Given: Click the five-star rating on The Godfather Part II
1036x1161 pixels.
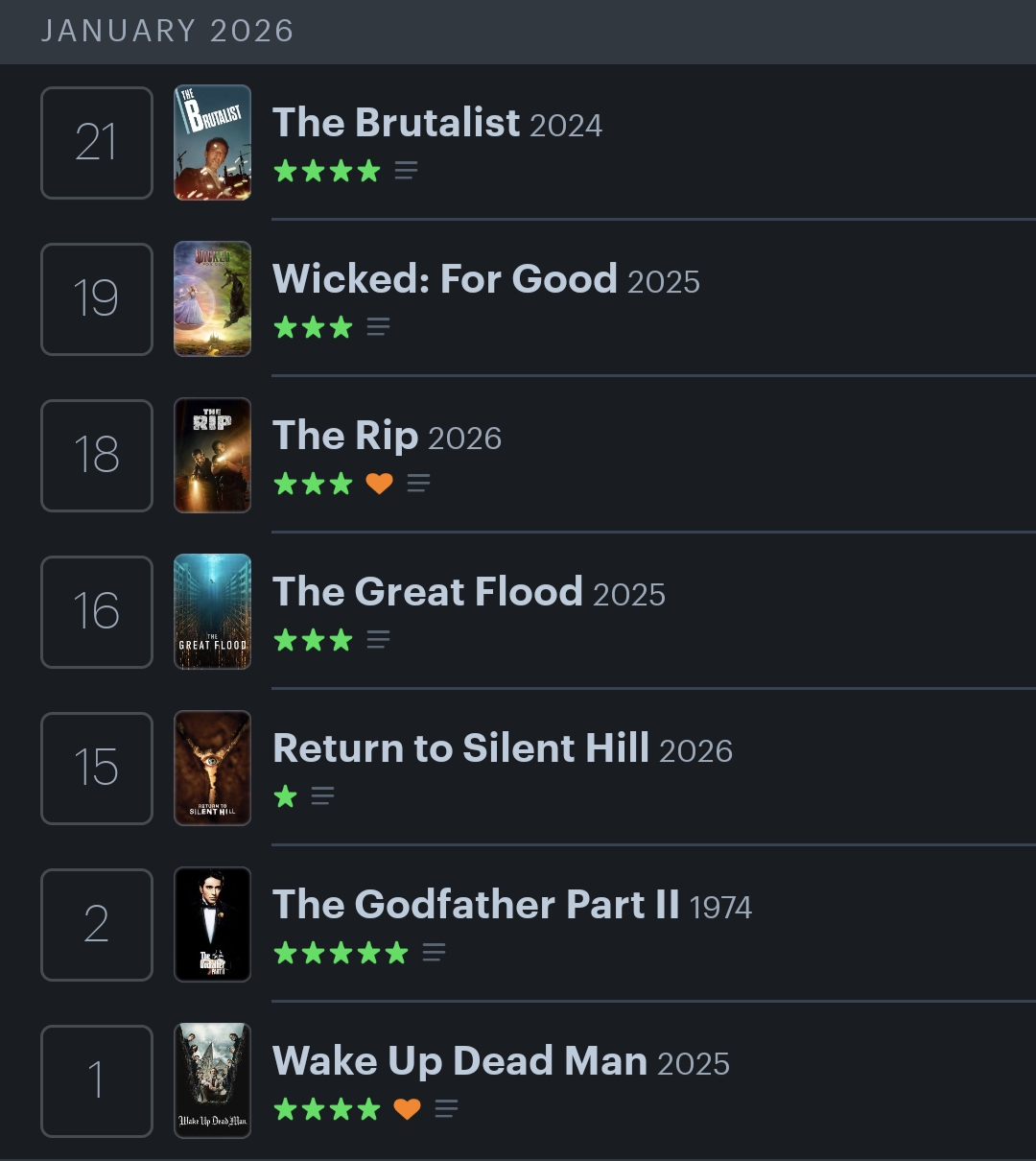Looking at the screenshot, I should point(341,953).
